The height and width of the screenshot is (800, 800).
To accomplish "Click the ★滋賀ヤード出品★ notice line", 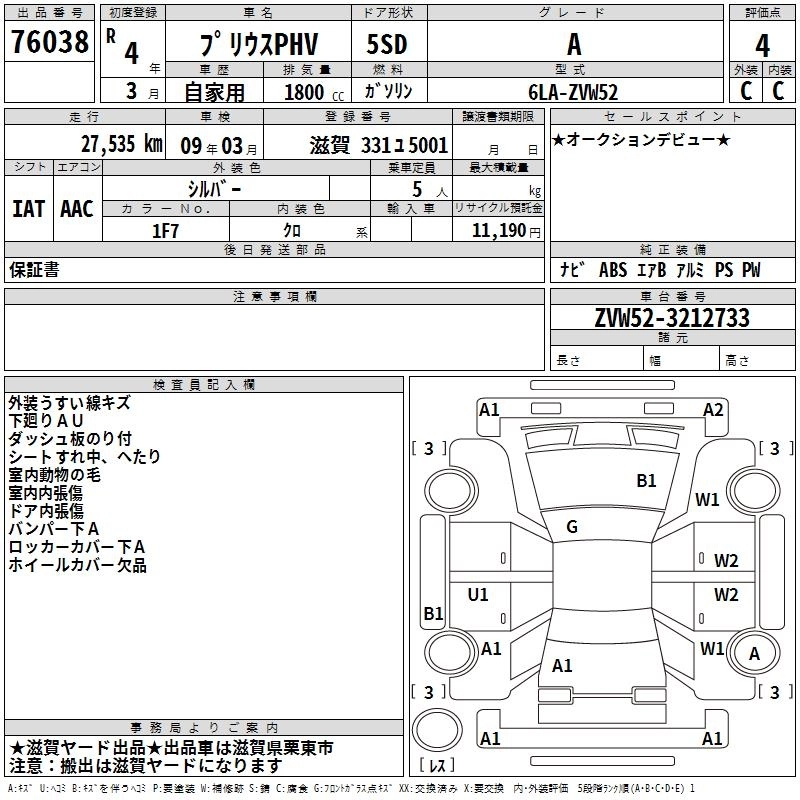I will 171,747.
